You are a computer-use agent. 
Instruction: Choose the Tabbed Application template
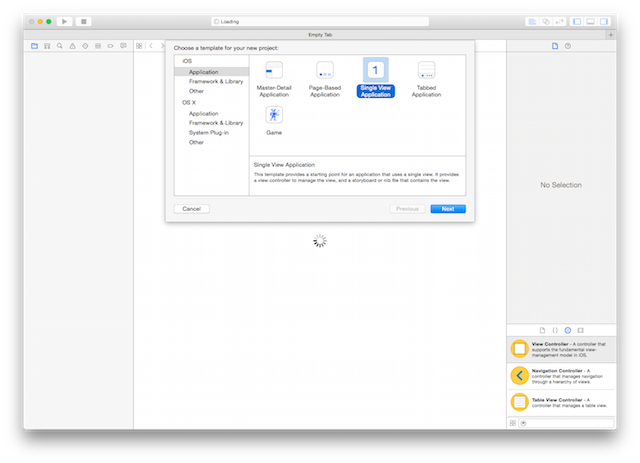point(426,78)
